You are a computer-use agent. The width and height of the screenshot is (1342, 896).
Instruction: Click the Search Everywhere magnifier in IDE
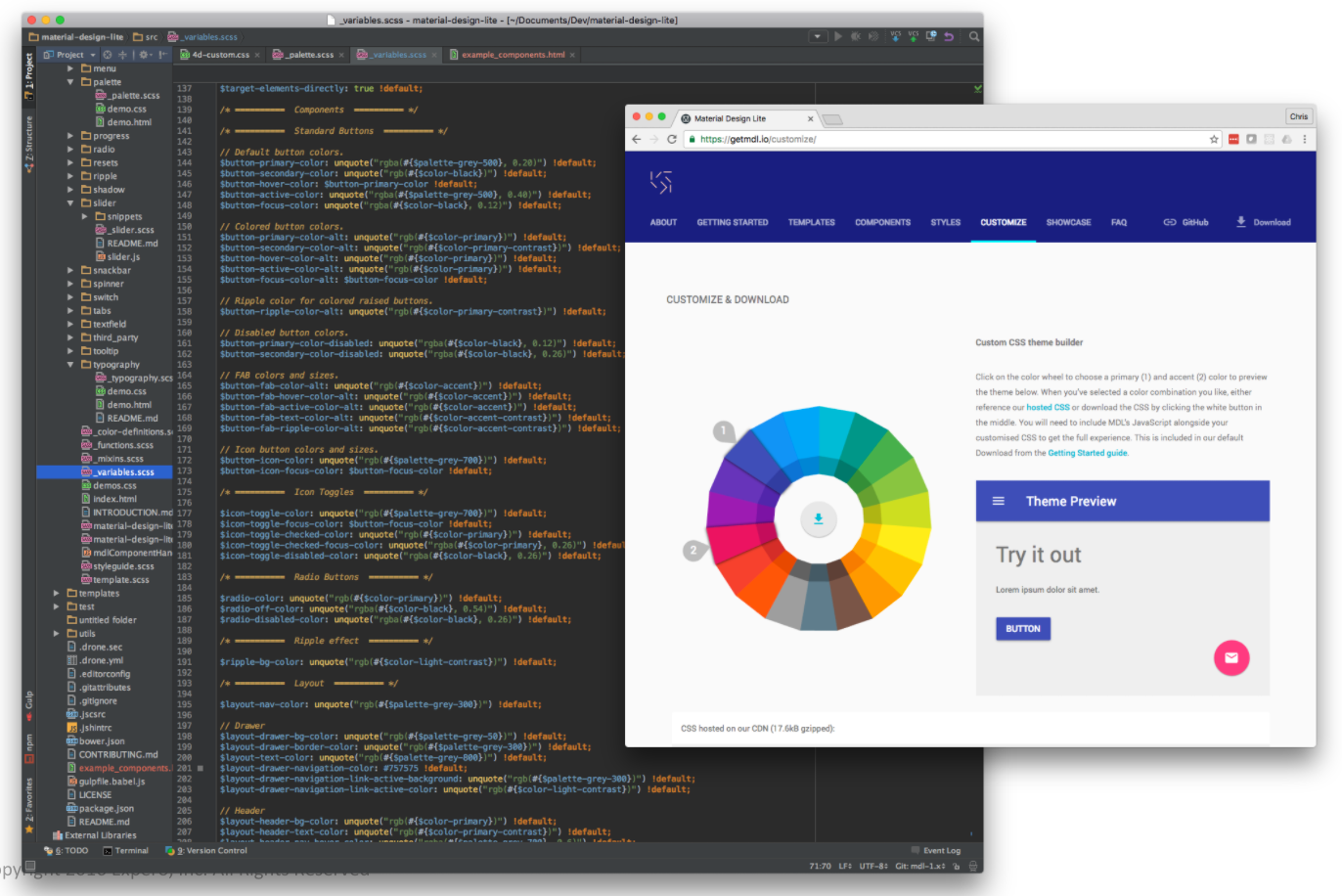[974, 36]
